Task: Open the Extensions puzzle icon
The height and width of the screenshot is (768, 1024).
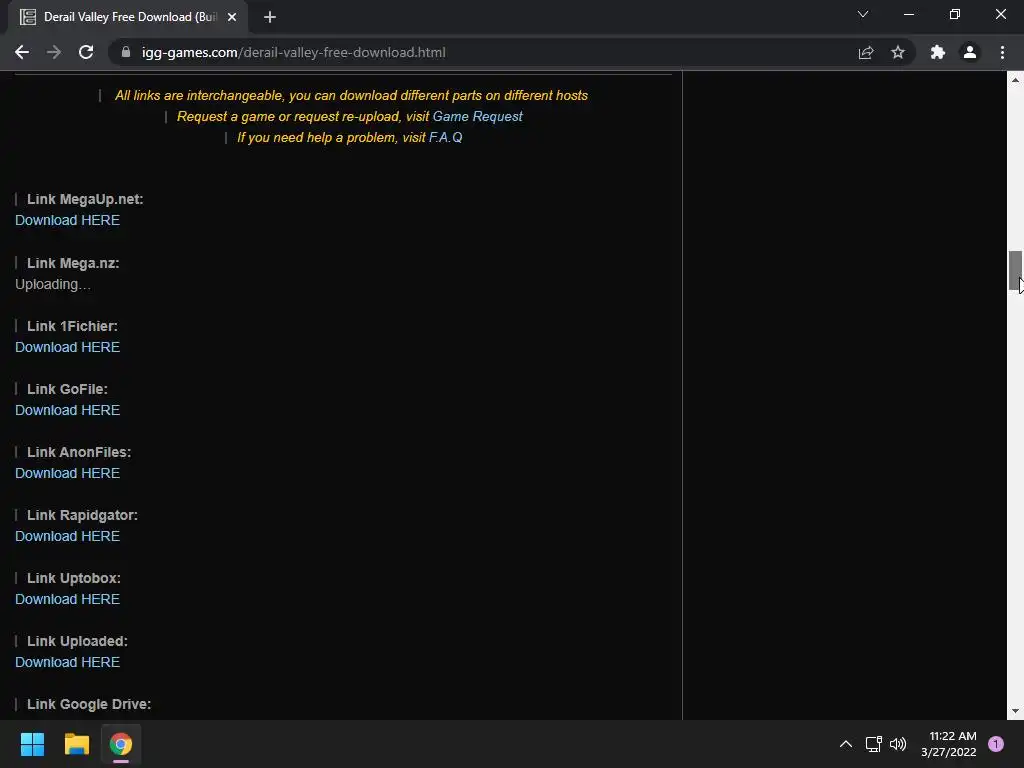Action: 938,52
